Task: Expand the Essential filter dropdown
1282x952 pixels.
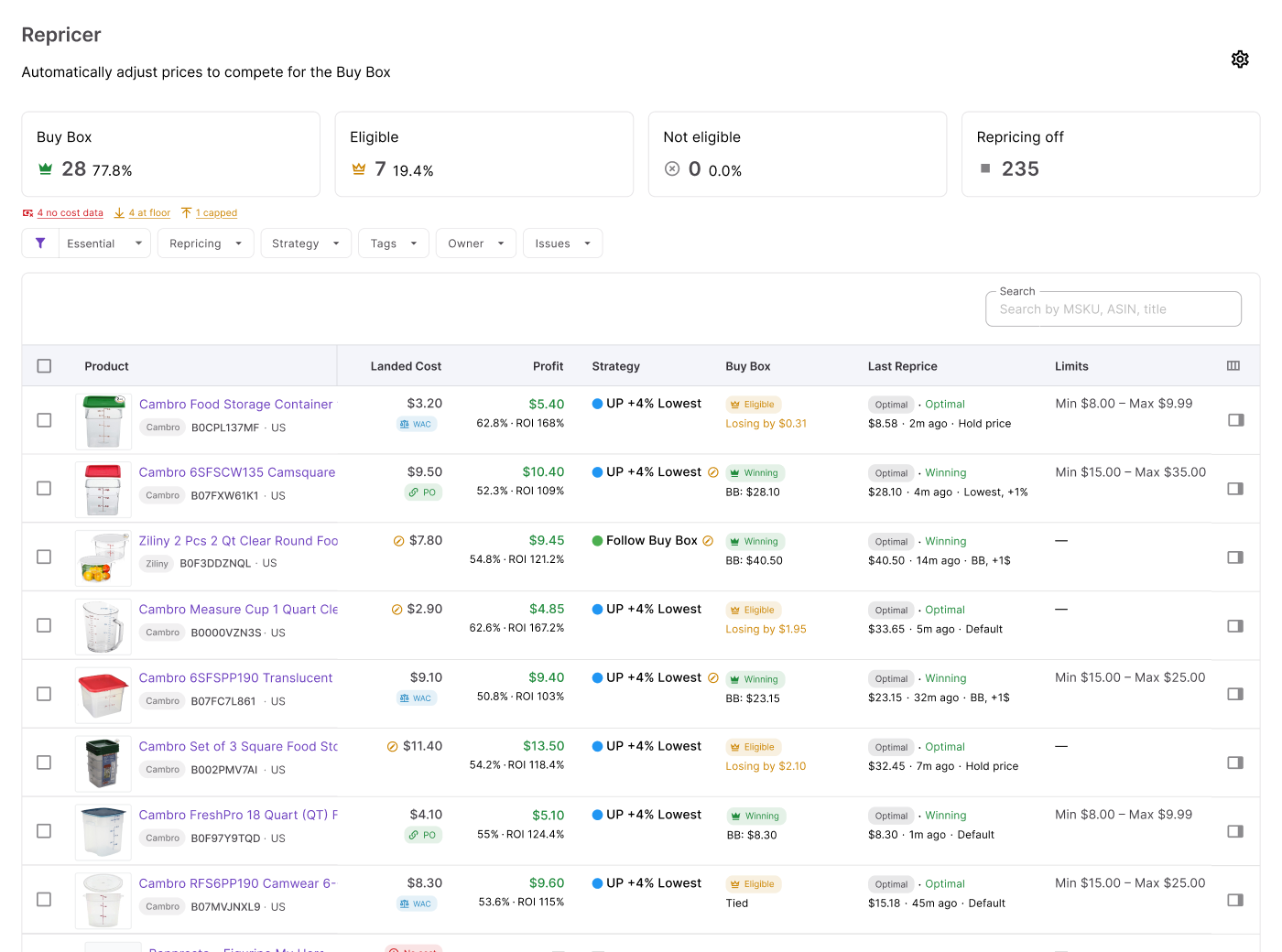Action: point(104,243)
